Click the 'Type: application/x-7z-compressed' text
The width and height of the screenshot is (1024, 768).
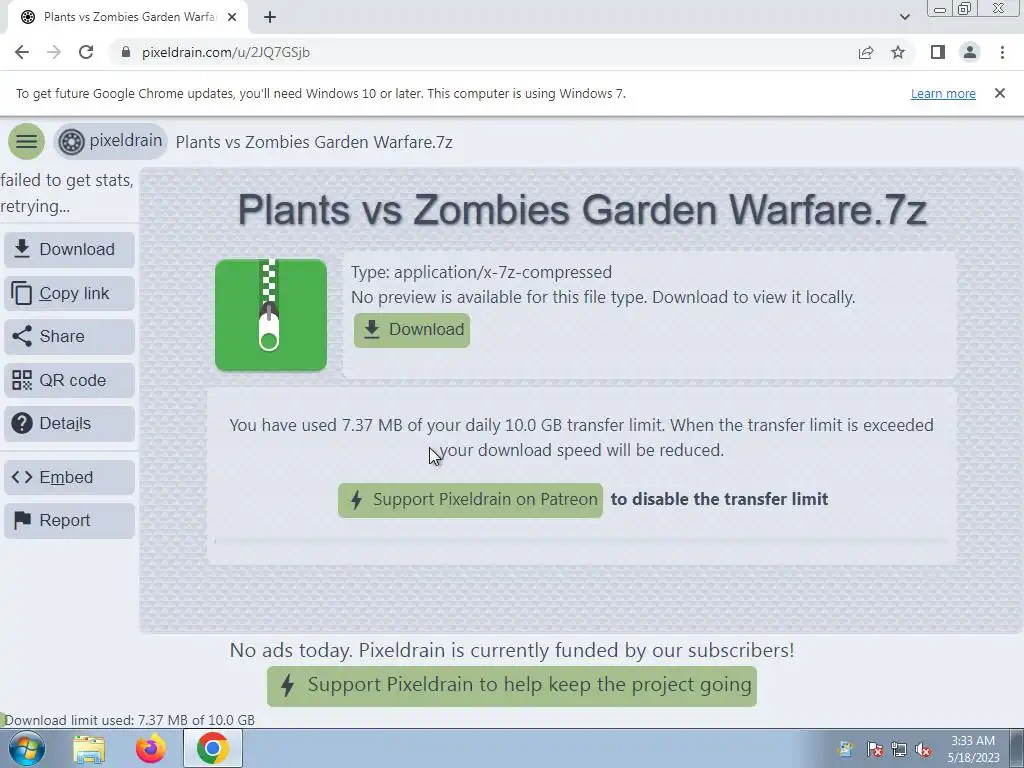point(481,272)
